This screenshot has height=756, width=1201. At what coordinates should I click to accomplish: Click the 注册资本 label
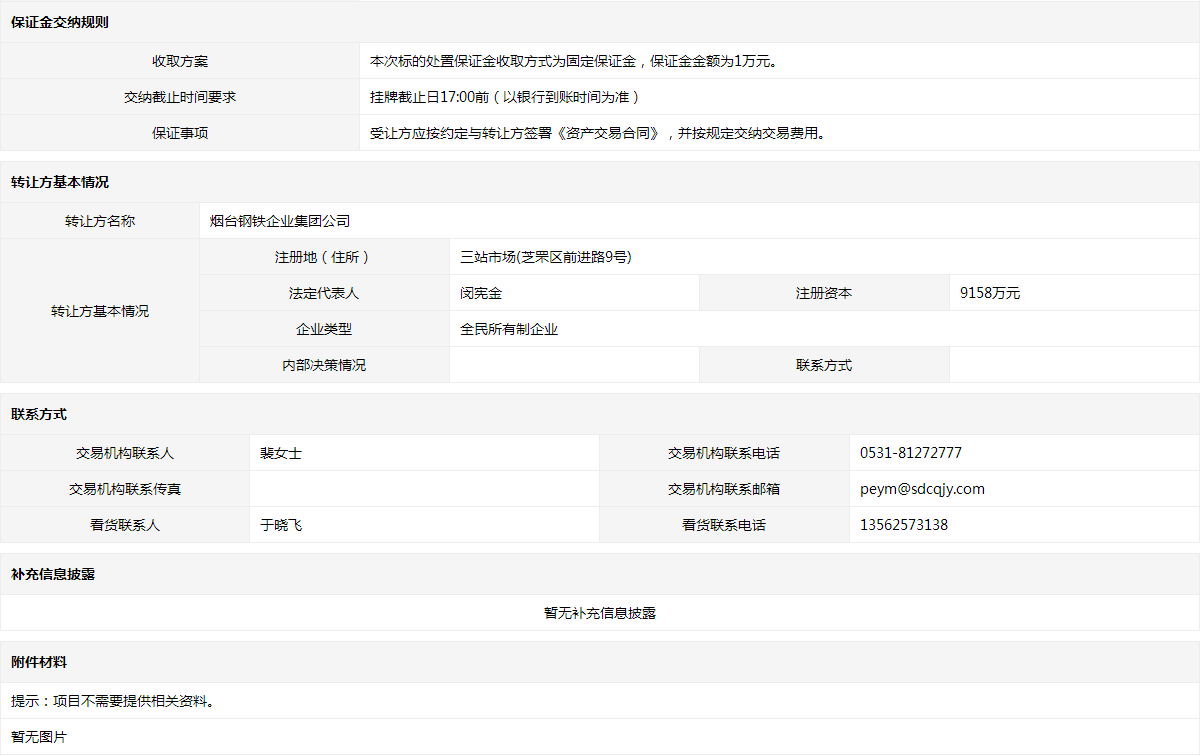point(824,293)
